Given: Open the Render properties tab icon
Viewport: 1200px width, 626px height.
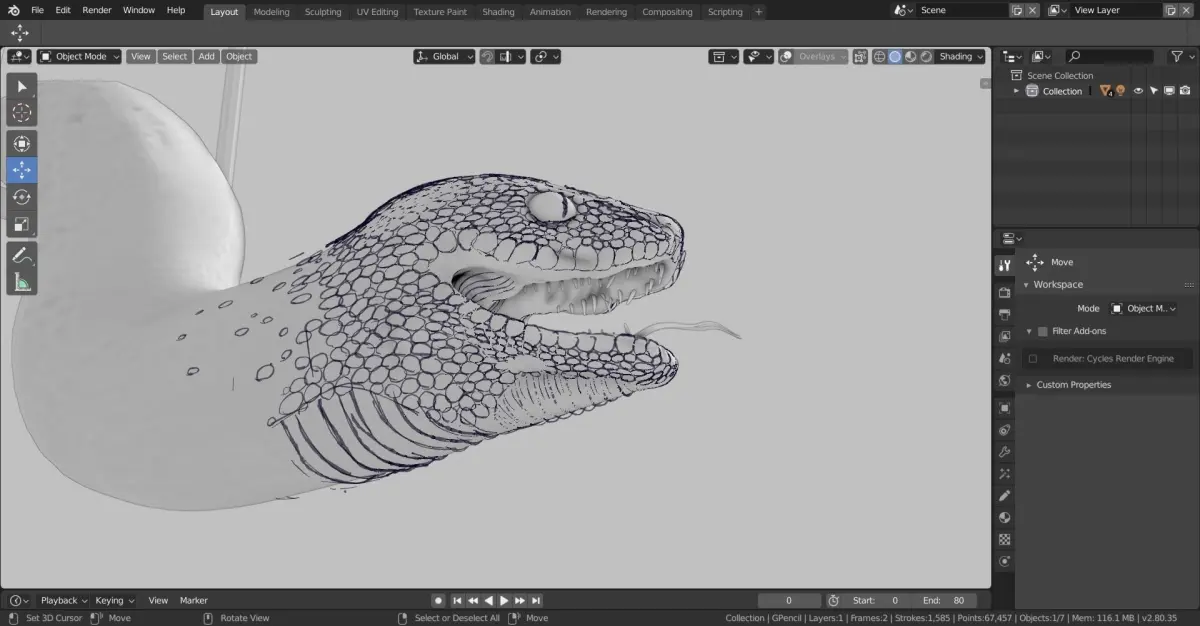Looking at the screenshot, I should pos(1005,292).
